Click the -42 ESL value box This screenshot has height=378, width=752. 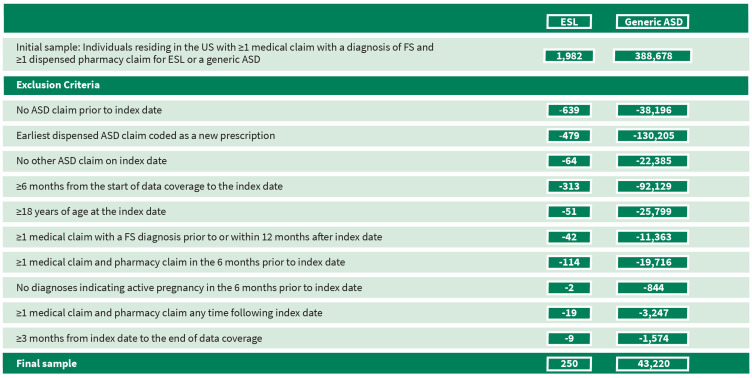pyautogui.click(x=569, y=237)
